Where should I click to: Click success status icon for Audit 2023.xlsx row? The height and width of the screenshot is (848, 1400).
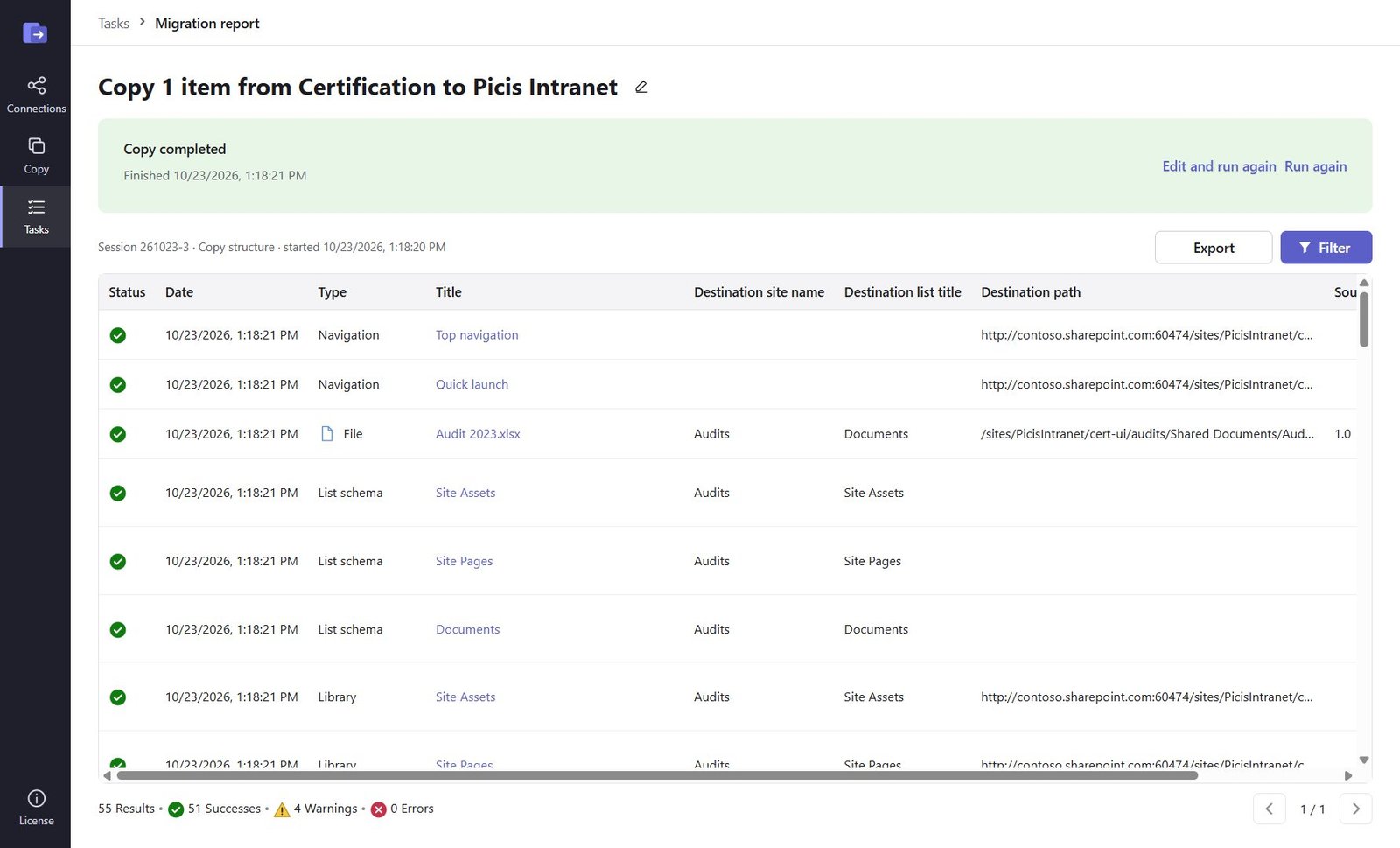tap(118, 434)
